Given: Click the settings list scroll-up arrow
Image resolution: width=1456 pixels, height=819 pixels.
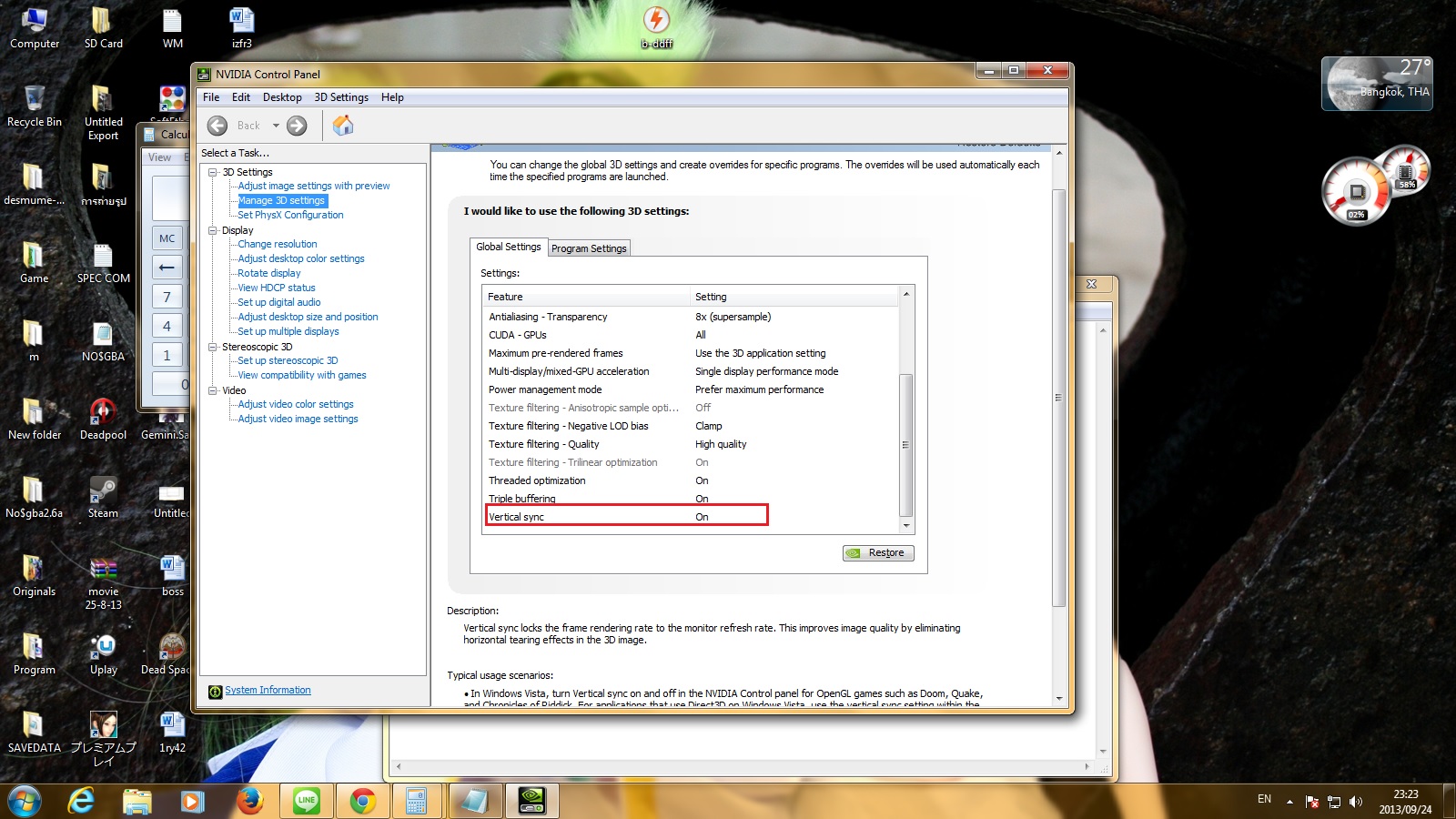Looking at the screenshot, I should click(905, 294).
